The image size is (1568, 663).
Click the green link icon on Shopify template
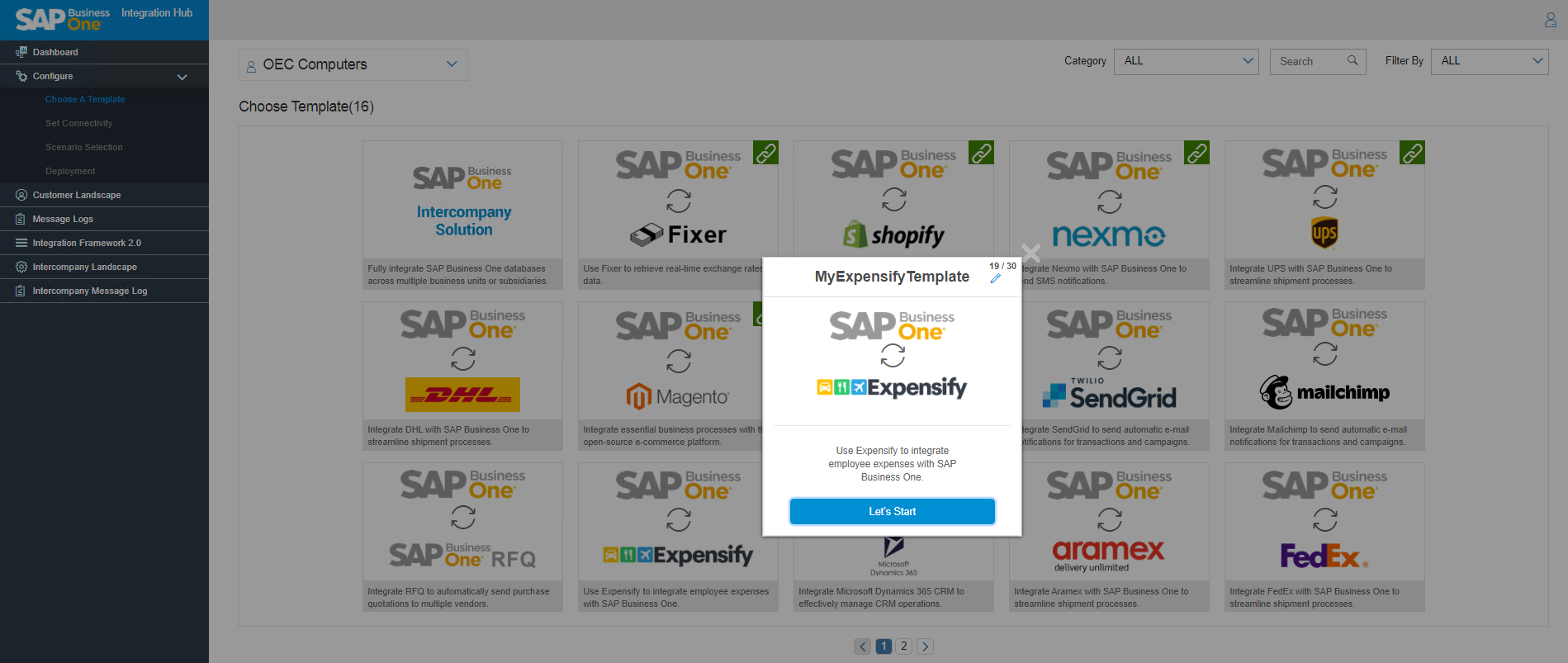(x=981, y=153)
